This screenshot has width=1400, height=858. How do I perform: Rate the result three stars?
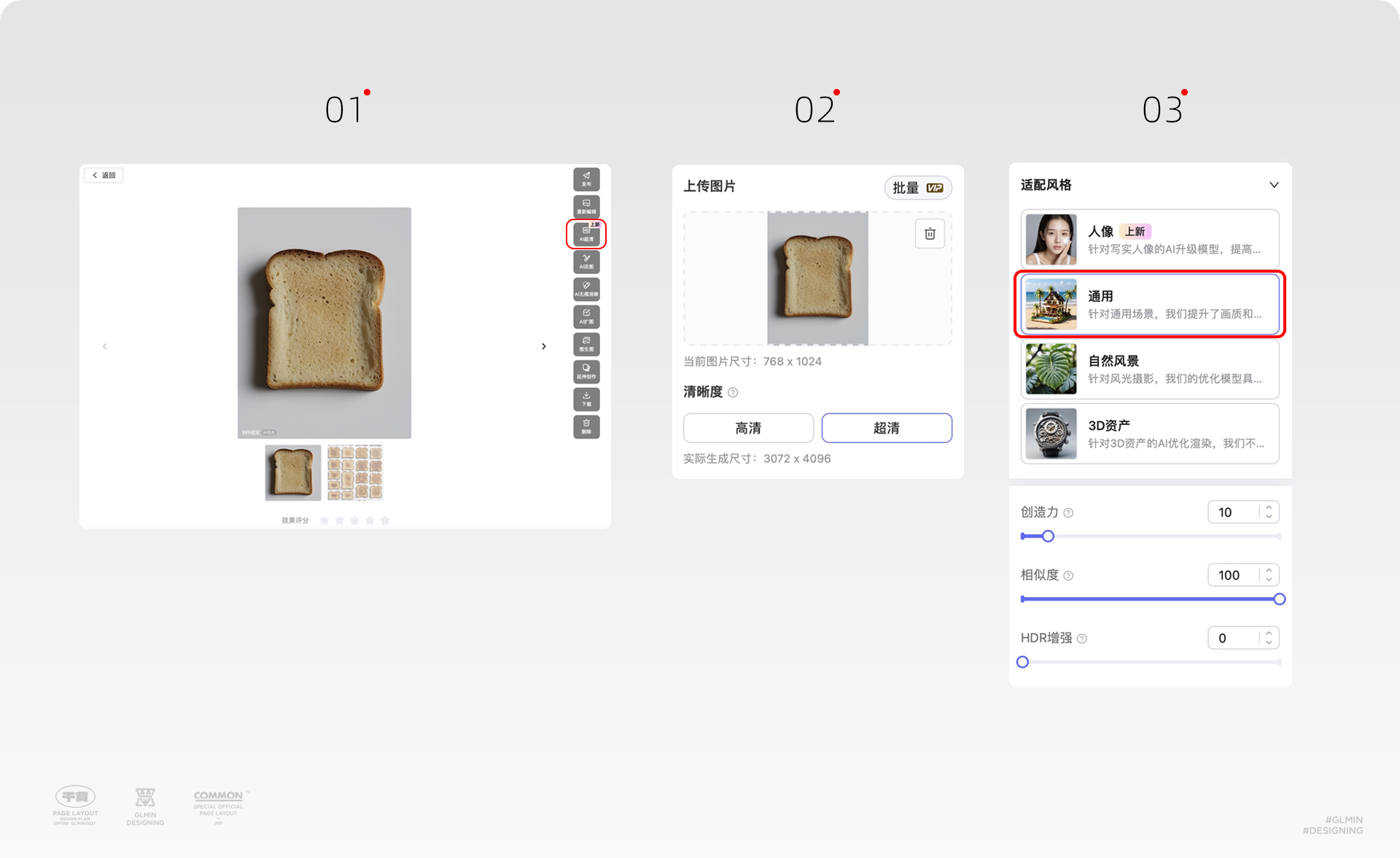355,520
